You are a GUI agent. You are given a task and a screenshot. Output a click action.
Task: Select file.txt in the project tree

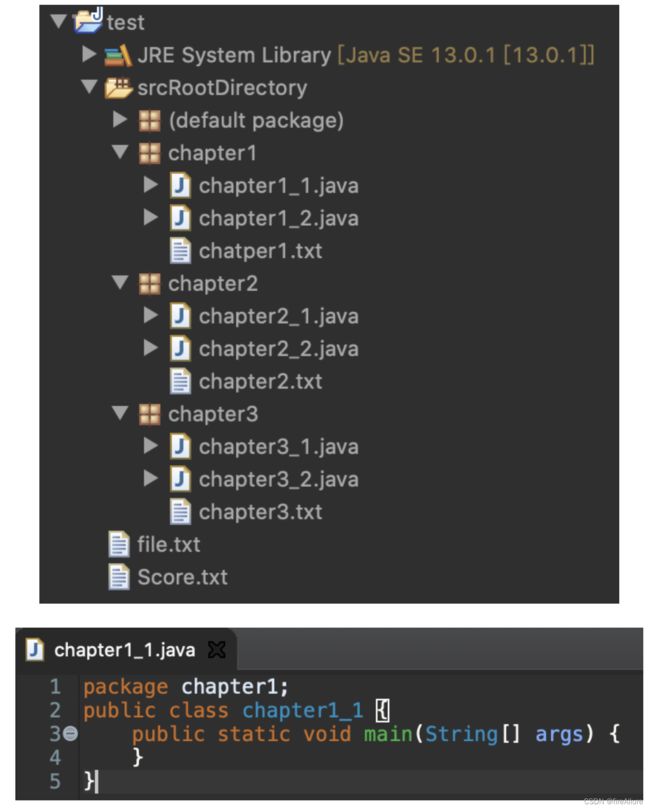tap(168, 544)
